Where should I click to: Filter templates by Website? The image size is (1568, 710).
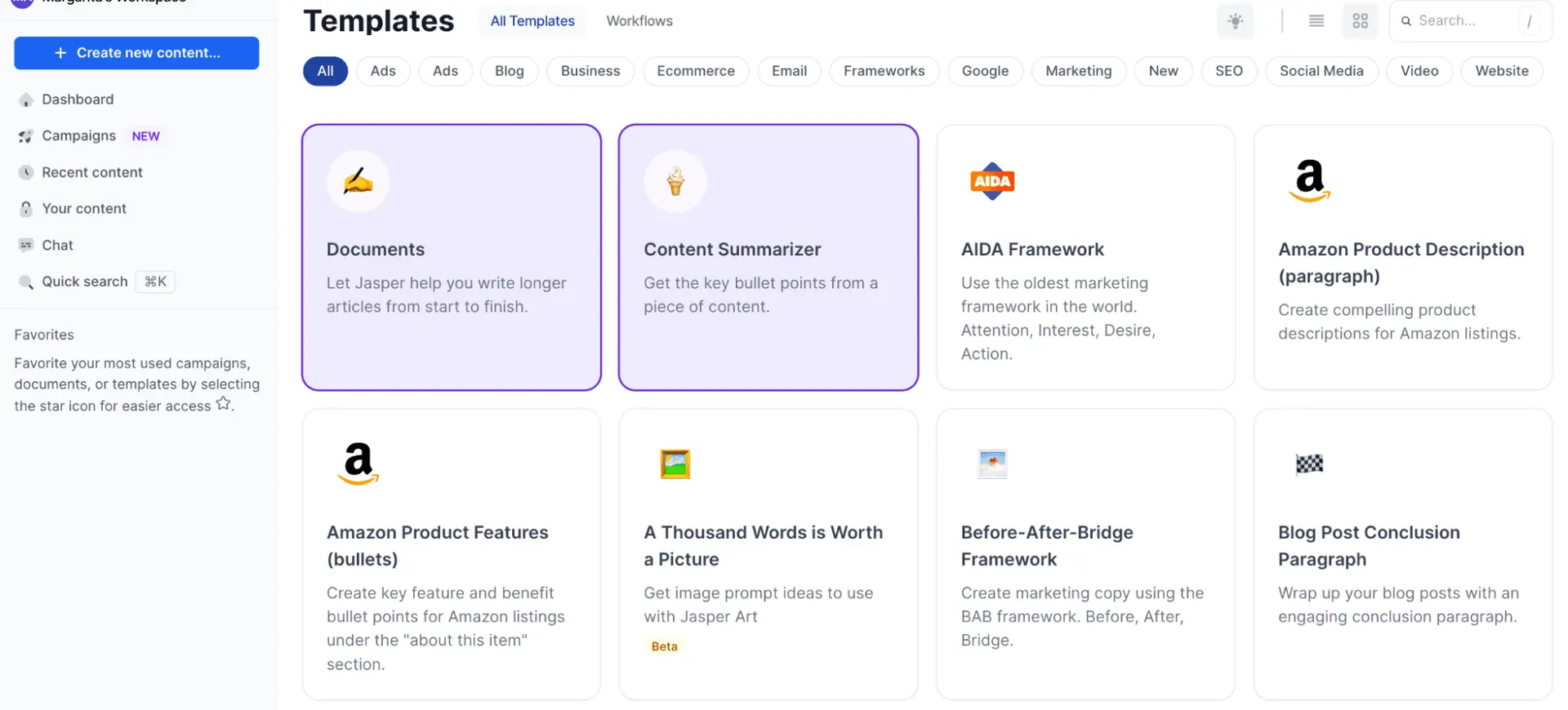[x=1502, y=71]
